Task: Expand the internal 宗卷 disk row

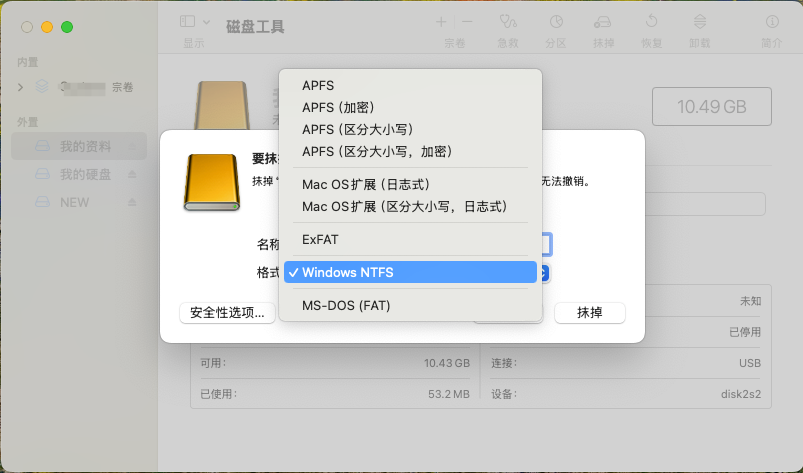Action: tap(20, 88)
